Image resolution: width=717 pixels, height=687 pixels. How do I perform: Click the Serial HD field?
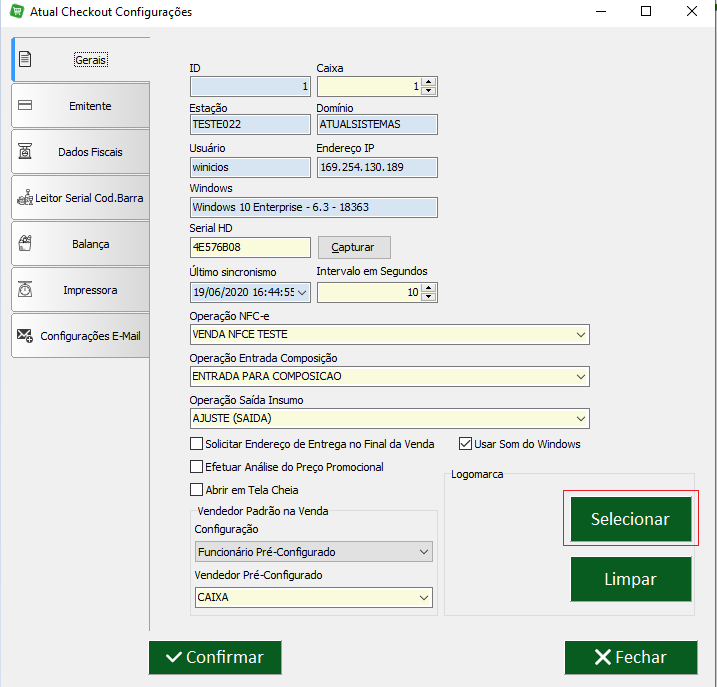pyautogui.click(x=250, y=247)
